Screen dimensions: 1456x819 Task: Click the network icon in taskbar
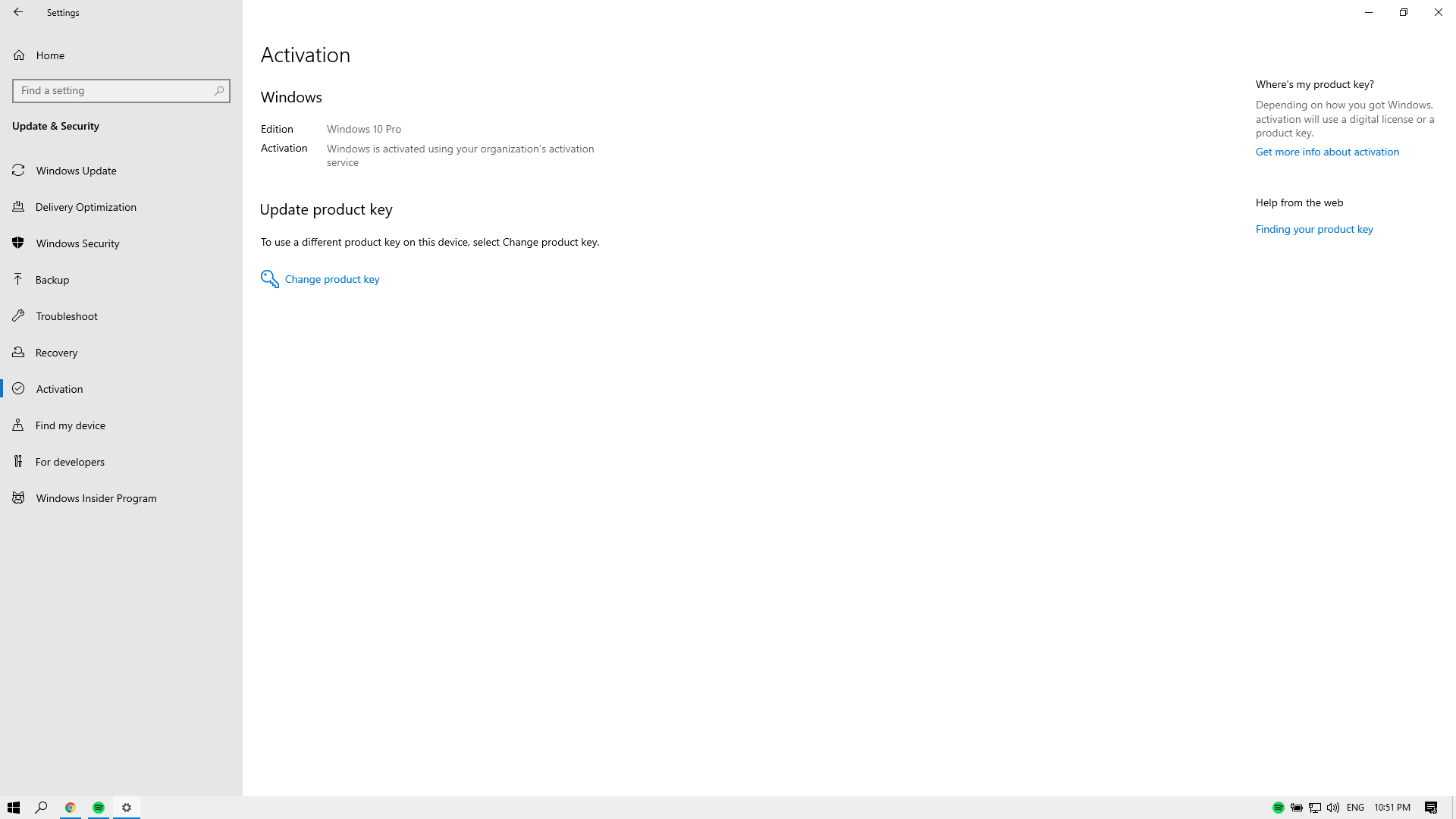click(x=1315, y=808)
